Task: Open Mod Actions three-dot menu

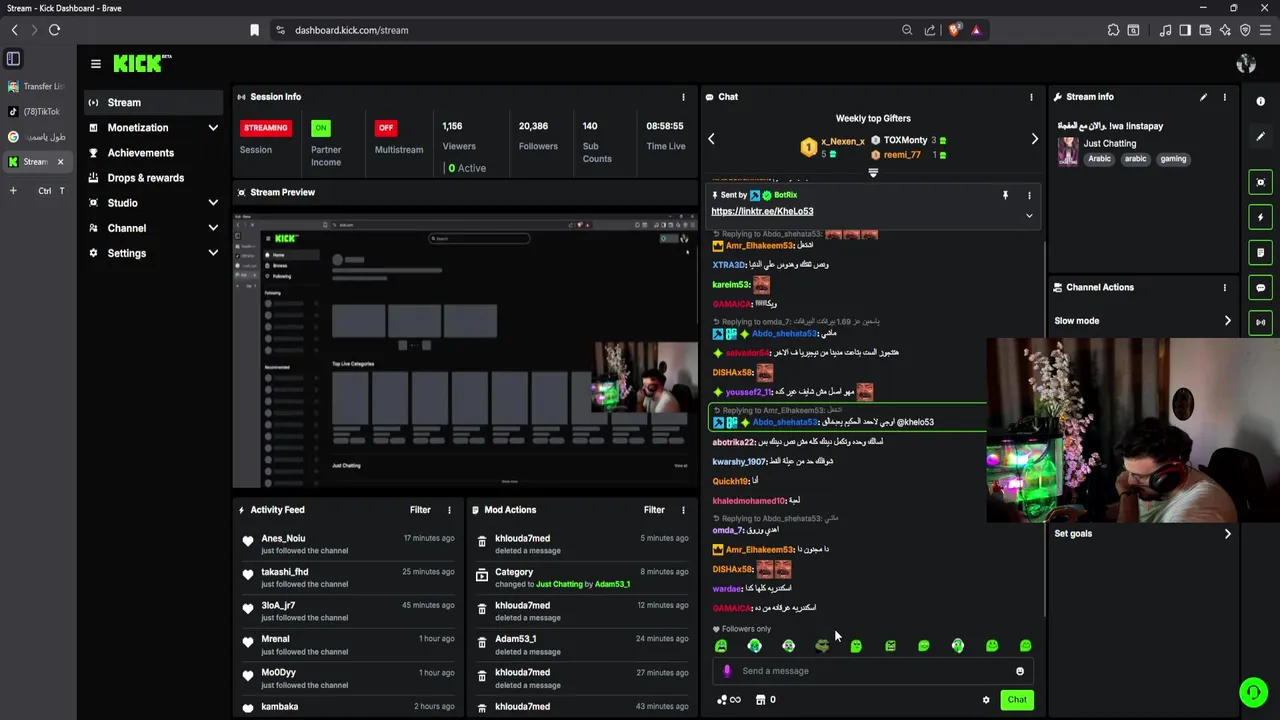Action: pos(683,510)
